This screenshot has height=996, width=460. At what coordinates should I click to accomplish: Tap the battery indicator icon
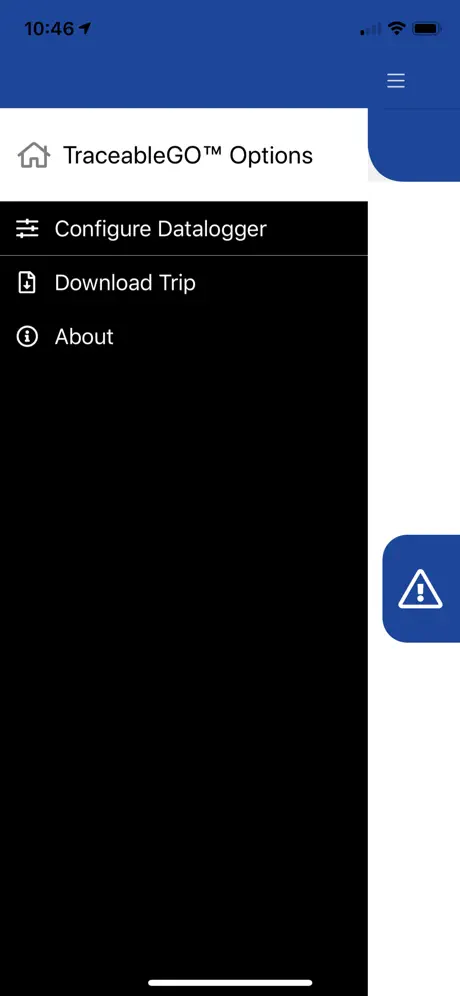pos(427,29)
